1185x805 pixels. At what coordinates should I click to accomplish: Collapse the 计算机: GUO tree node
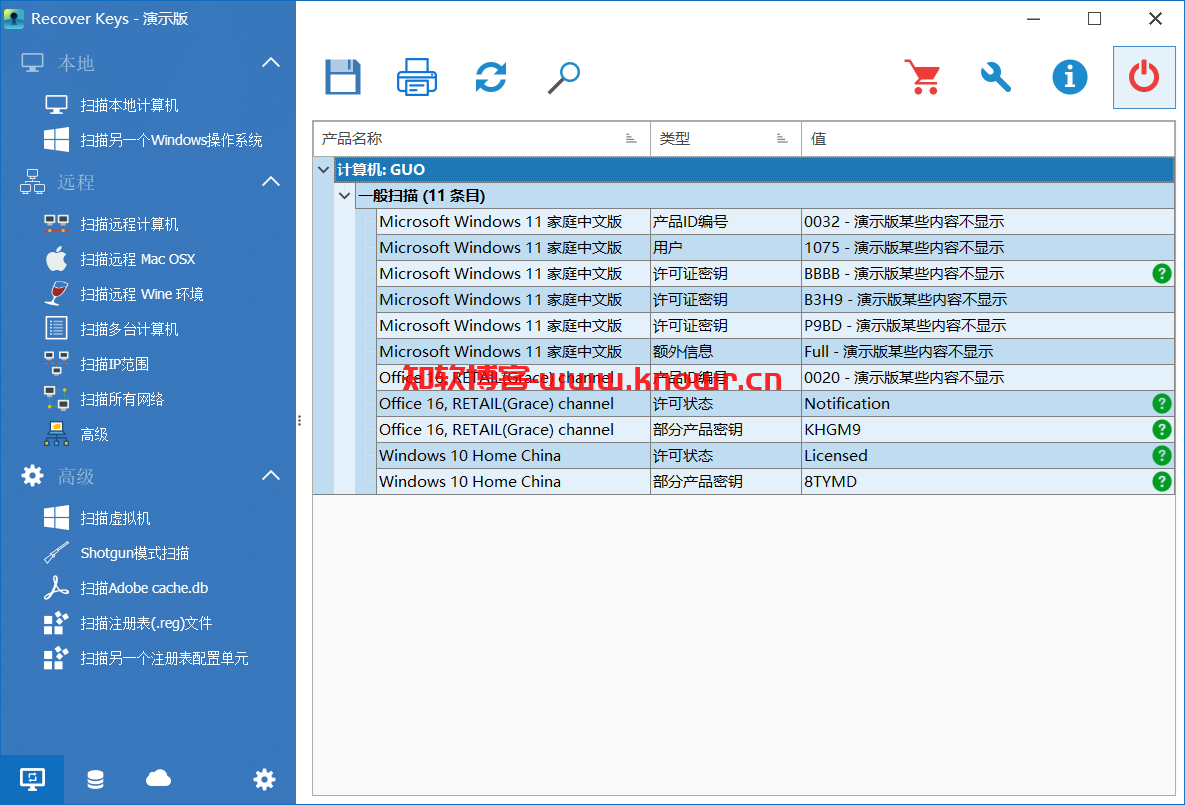click(323, 169)
